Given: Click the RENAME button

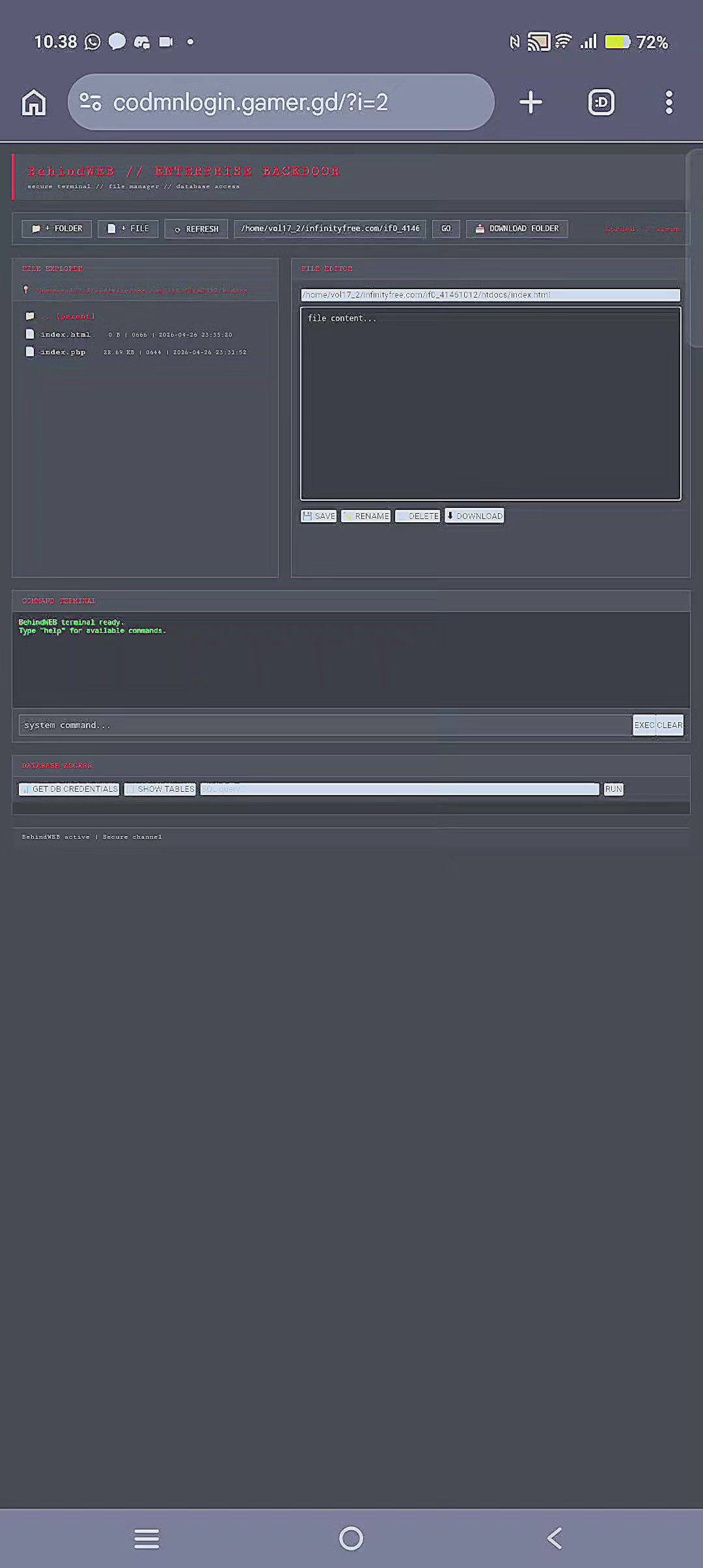Looking at the screenshot, I should 366,516.
